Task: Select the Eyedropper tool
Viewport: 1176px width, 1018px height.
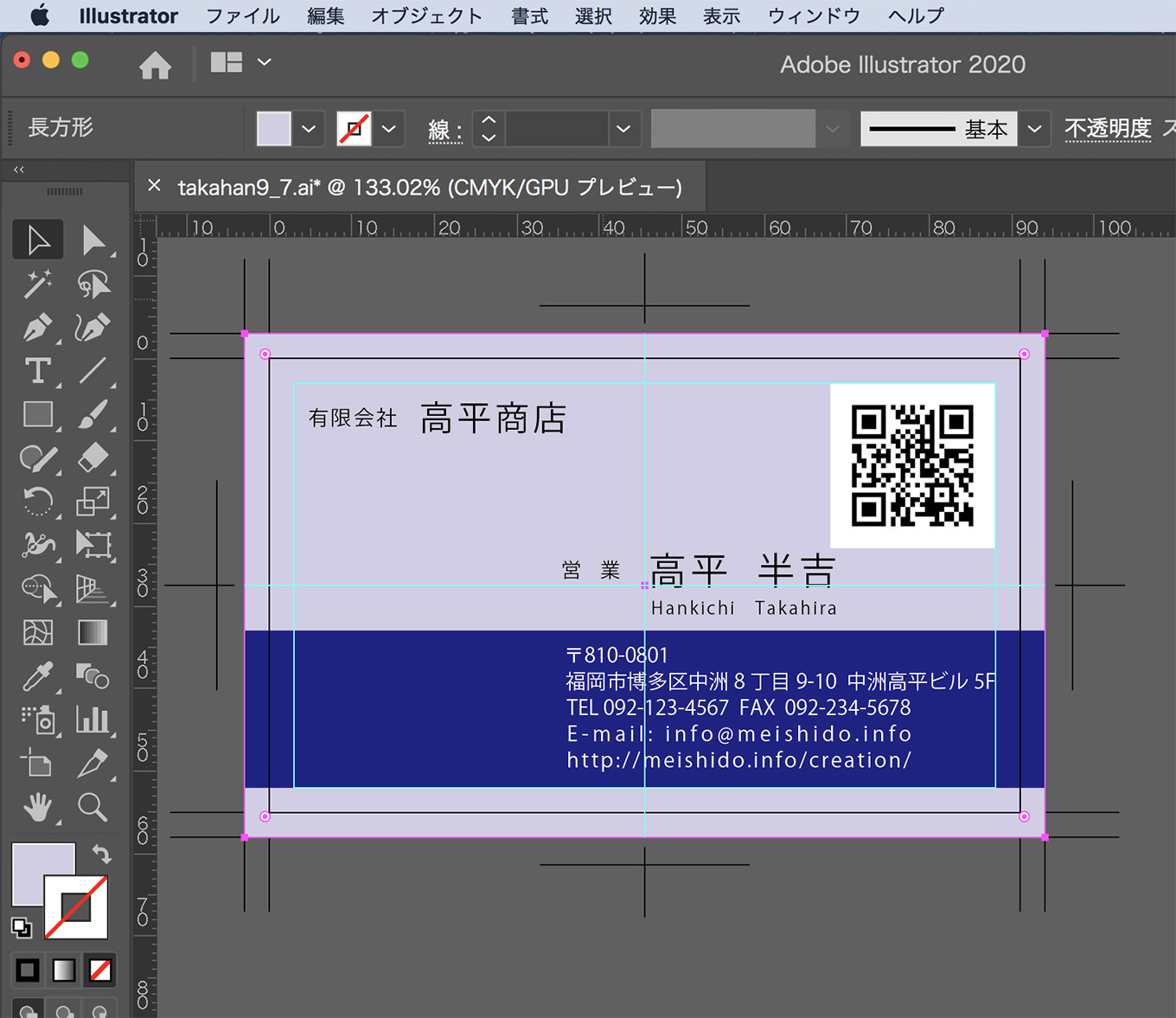Action: 38,675
